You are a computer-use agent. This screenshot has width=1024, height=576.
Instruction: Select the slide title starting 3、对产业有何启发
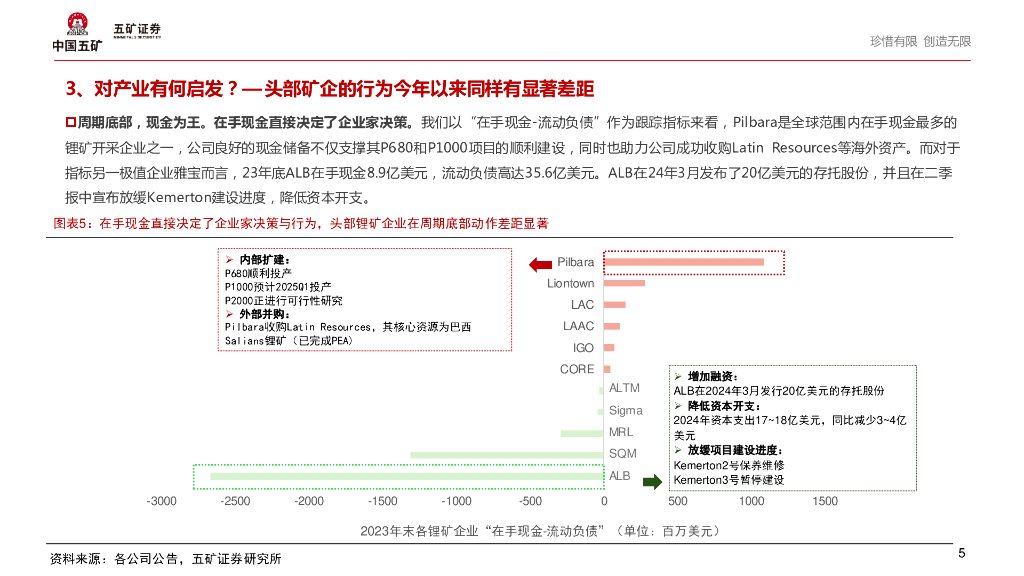[330, 89]
